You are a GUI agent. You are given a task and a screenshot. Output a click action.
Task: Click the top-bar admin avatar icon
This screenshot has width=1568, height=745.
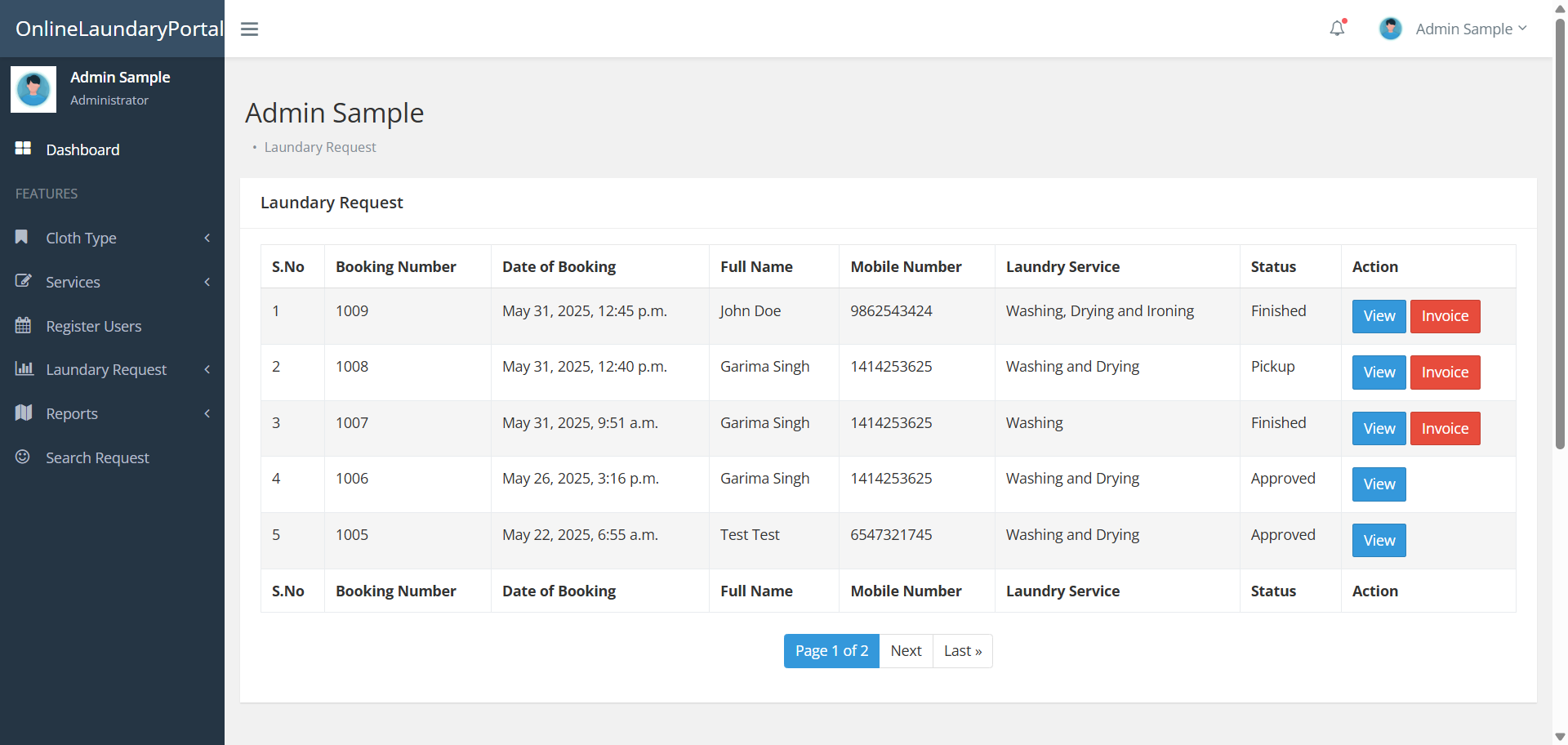click(x=1390, y=29)
